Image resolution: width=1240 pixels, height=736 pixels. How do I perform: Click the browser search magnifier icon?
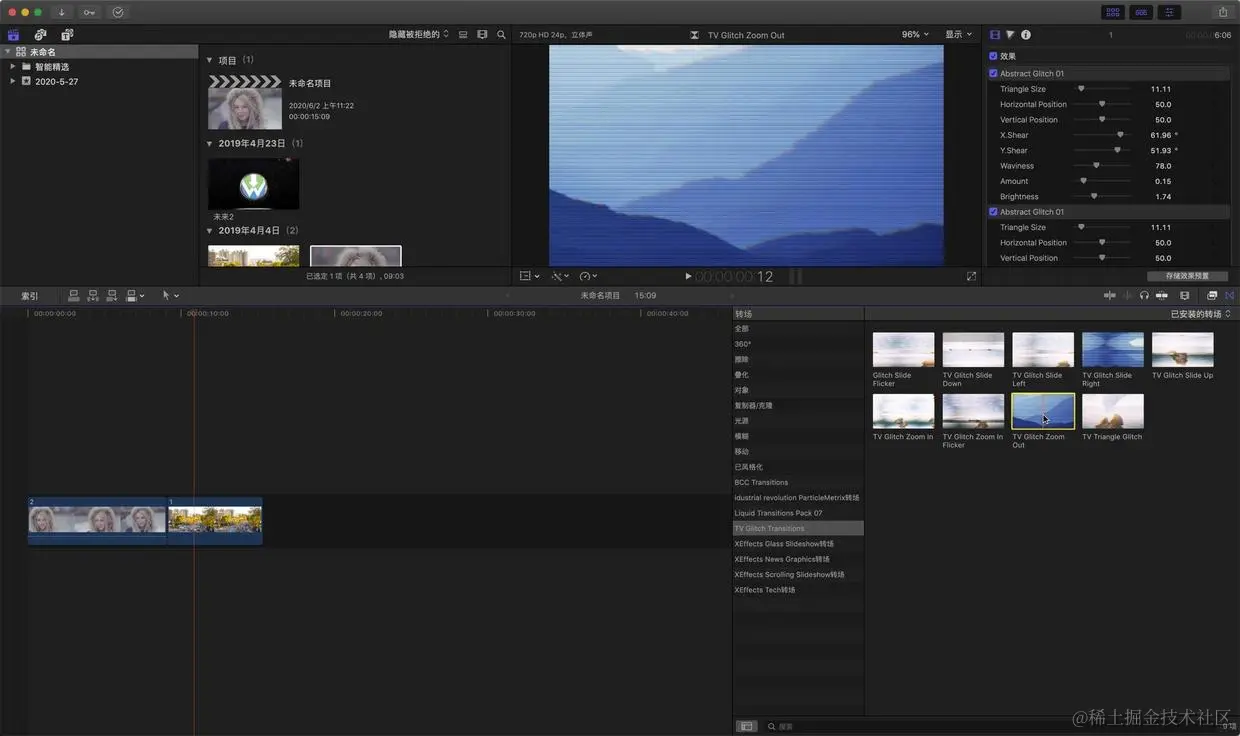tap(501, 34)
